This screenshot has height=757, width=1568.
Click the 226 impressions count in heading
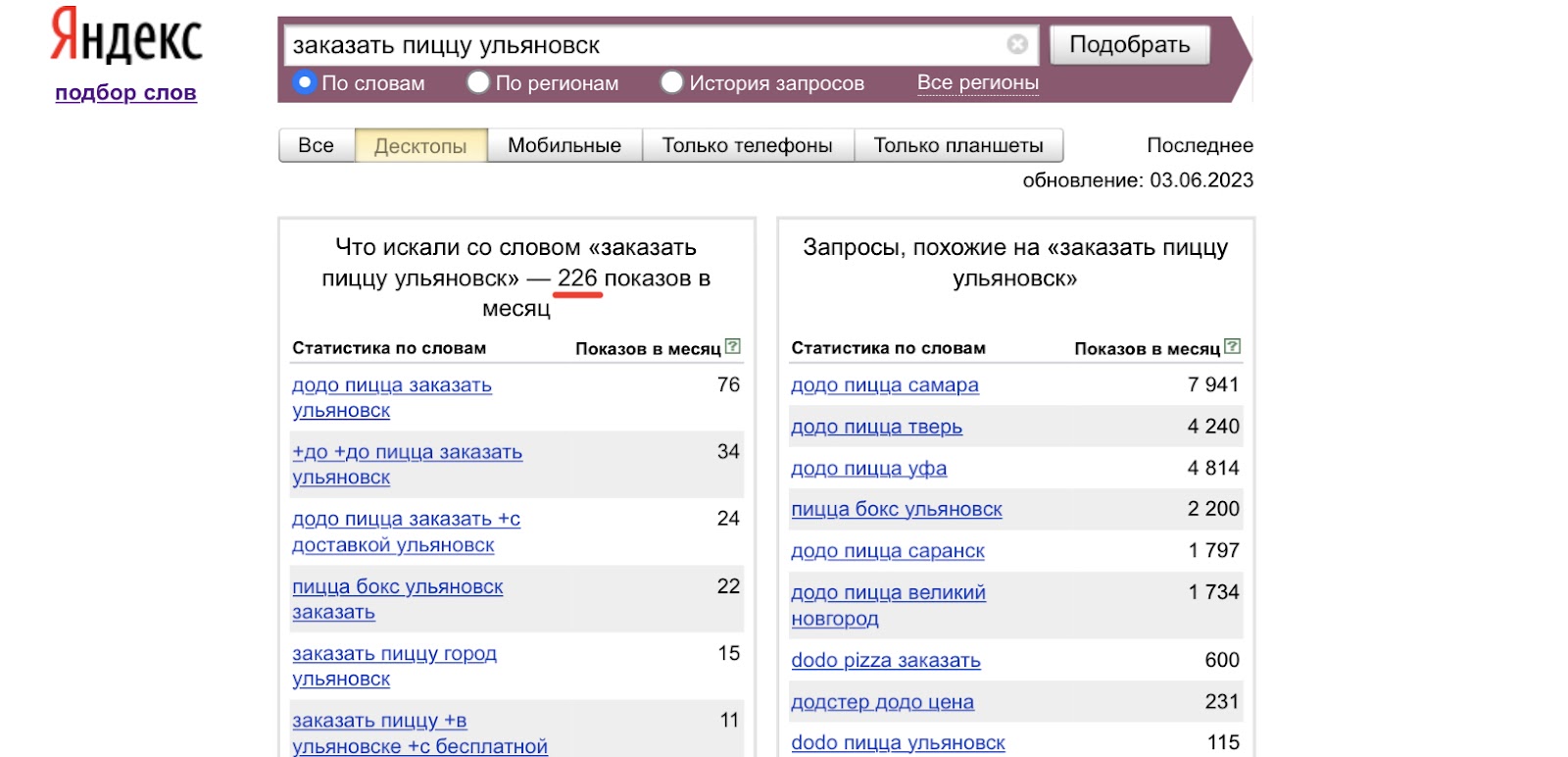tap(577, 278)
